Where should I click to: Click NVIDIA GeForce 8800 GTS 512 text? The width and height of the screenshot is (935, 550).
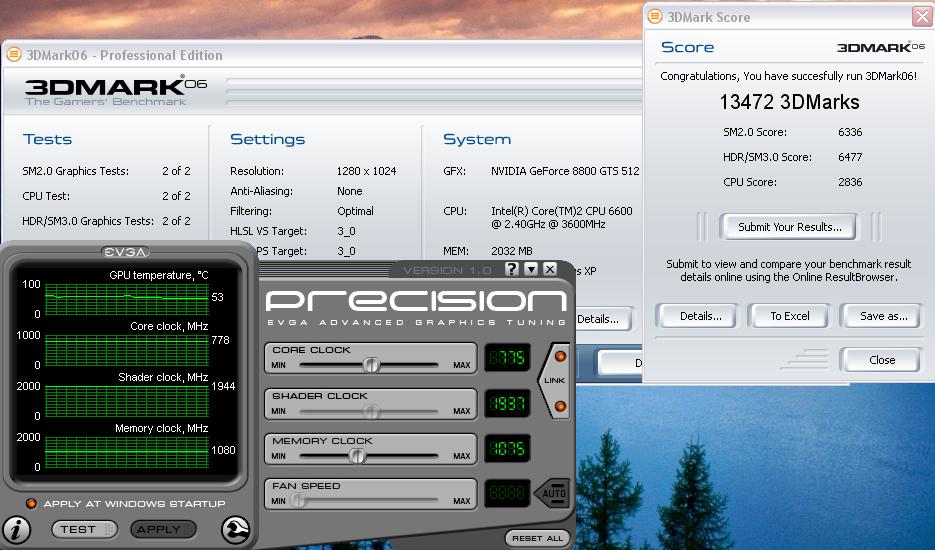(x=565, y=171)
